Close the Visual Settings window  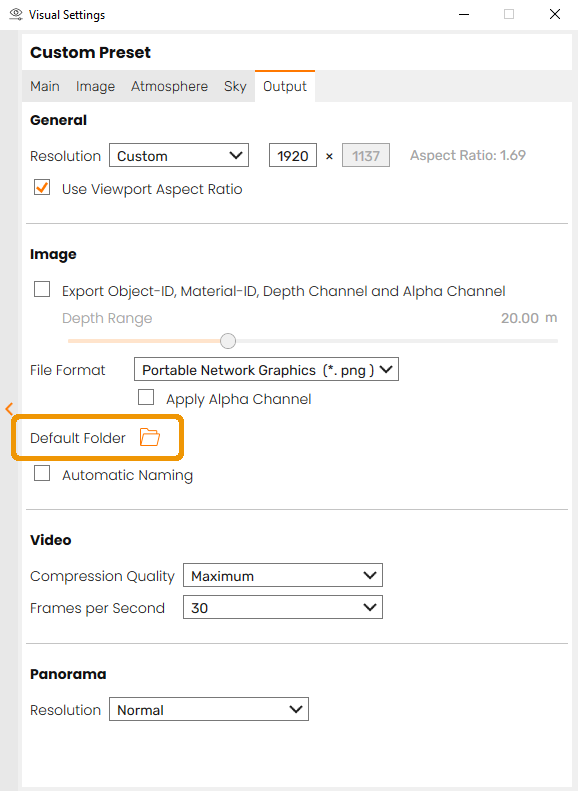555,14
